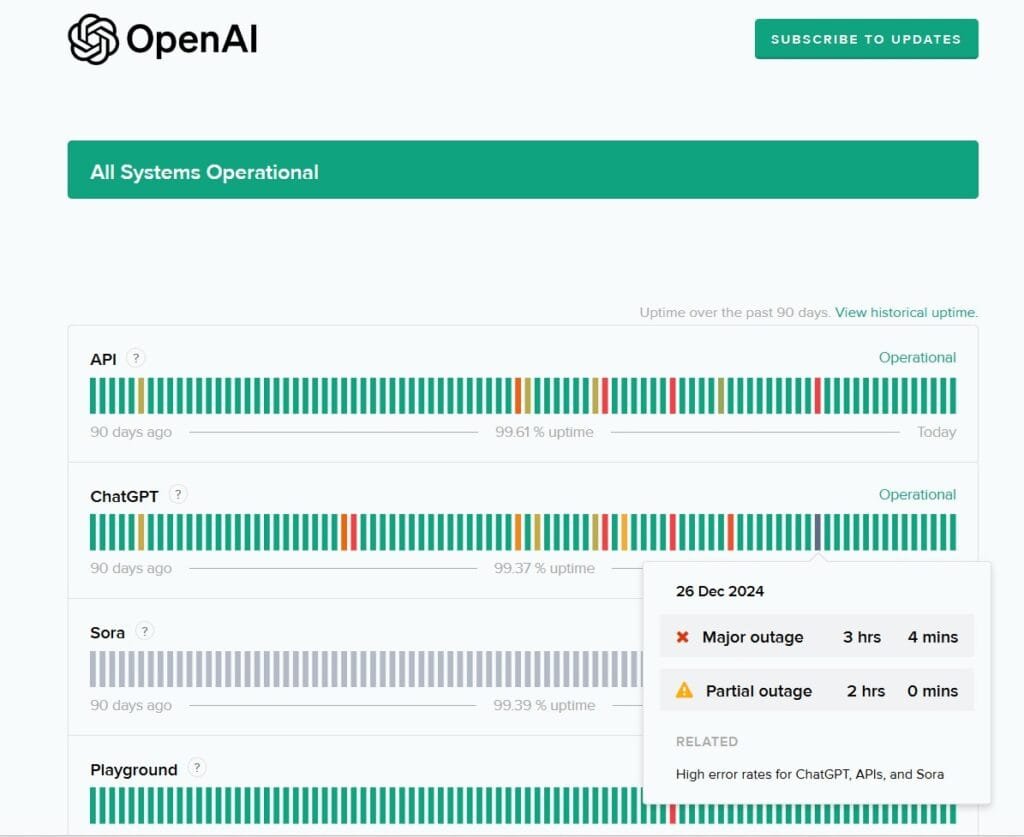Click the highlighted 26 Dec bar in ChatGPT timeline
Screen dimensions: 1024x837
[817, 532]
